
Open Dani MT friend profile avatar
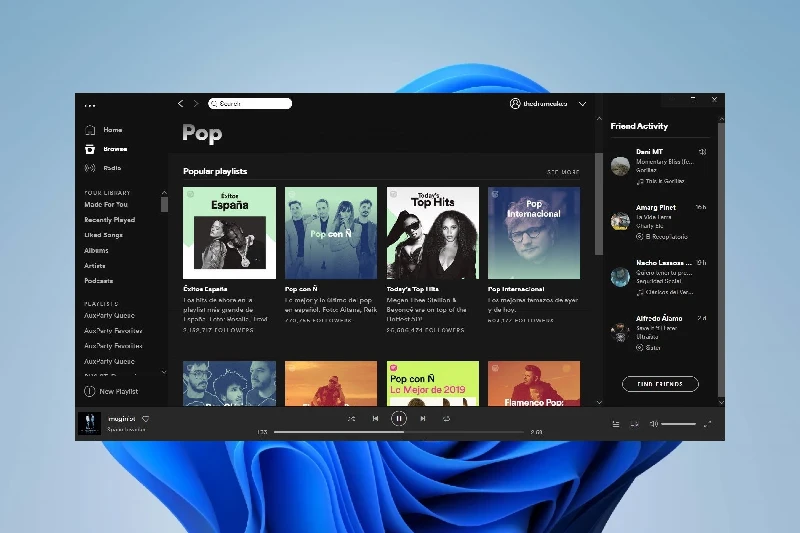pyautogui.click(x=620, y=166)
